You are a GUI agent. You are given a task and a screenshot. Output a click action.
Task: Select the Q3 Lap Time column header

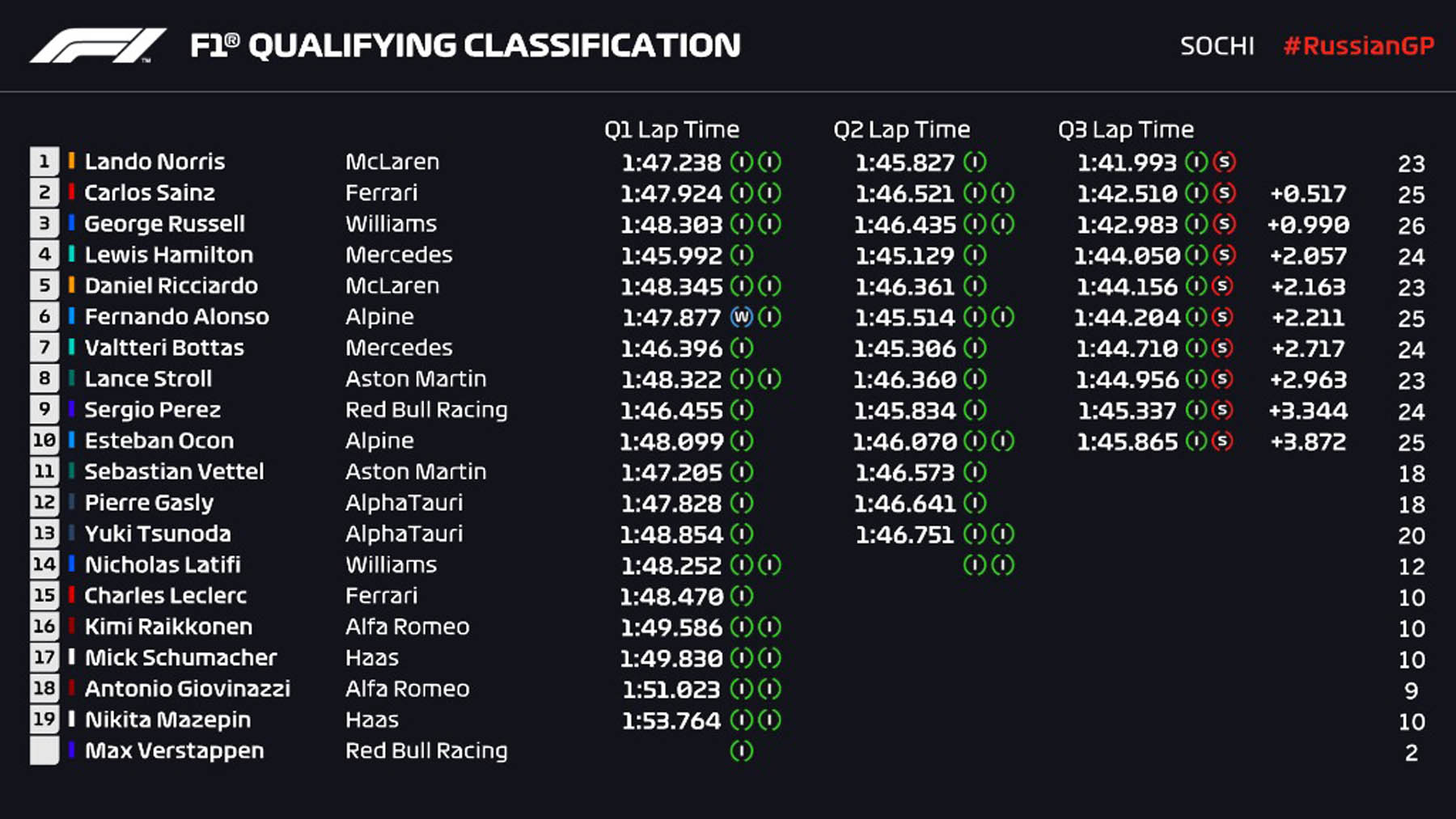[1125, 129]
